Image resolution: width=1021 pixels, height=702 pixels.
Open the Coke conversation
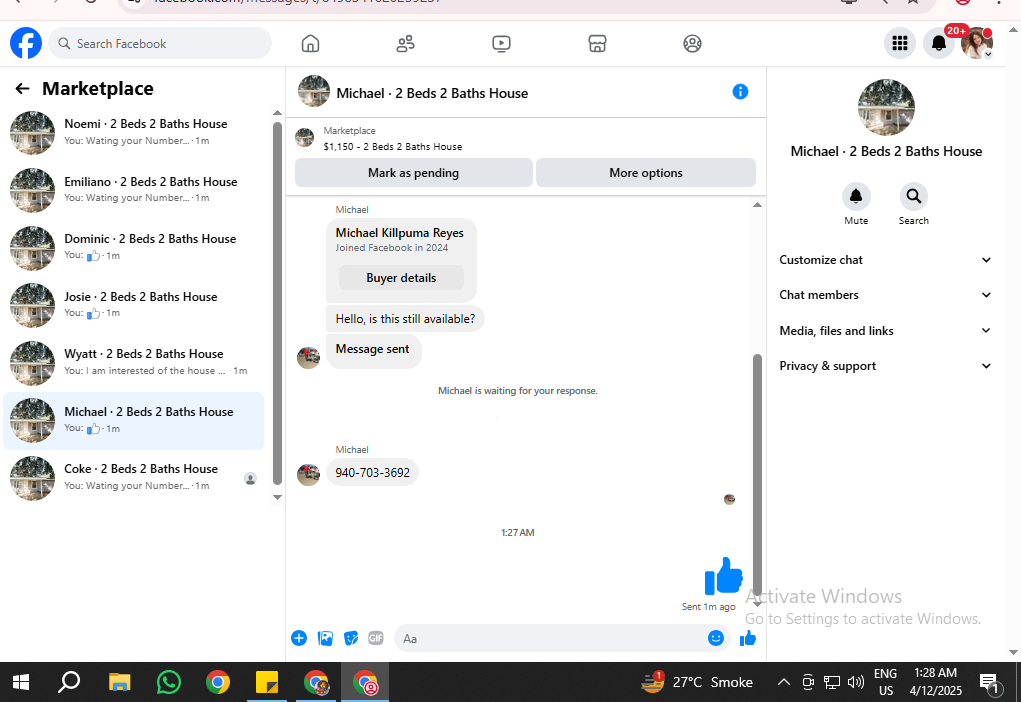click(133, 478)
